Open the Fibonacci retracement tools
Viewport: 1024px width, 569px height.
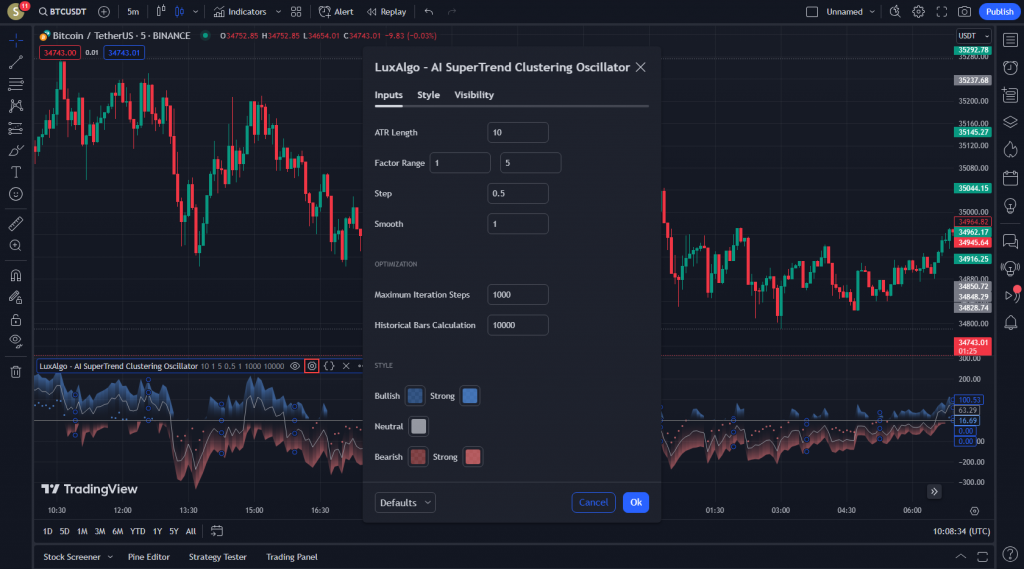coord(16,84)
